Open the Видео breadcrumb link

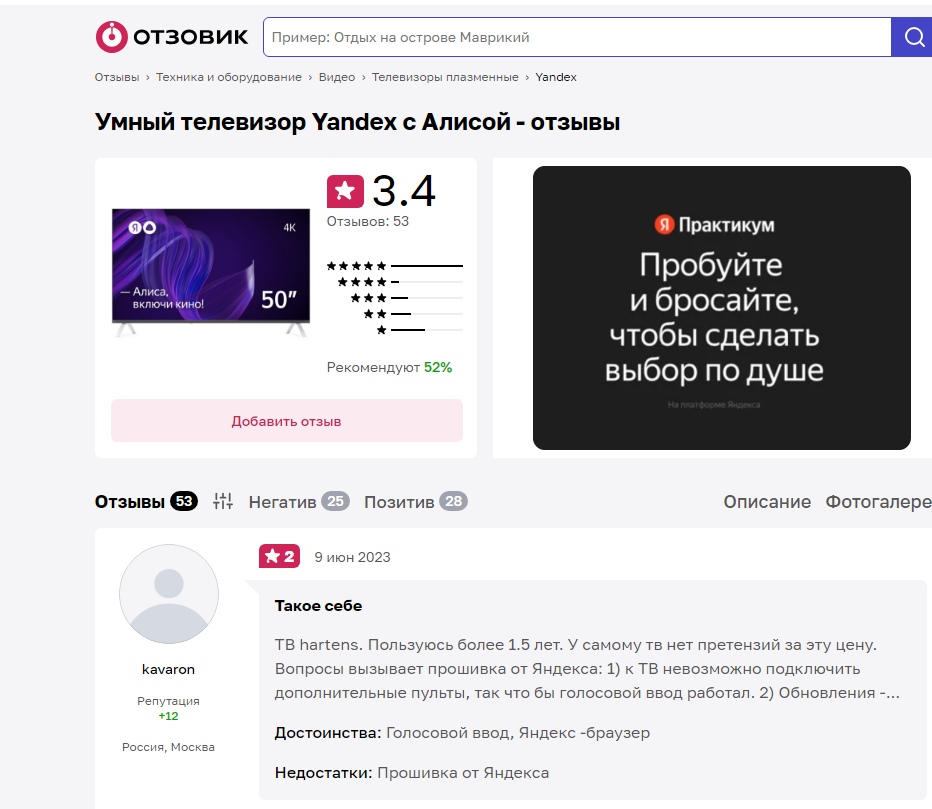pyautogui.click(x=336, y=77)
